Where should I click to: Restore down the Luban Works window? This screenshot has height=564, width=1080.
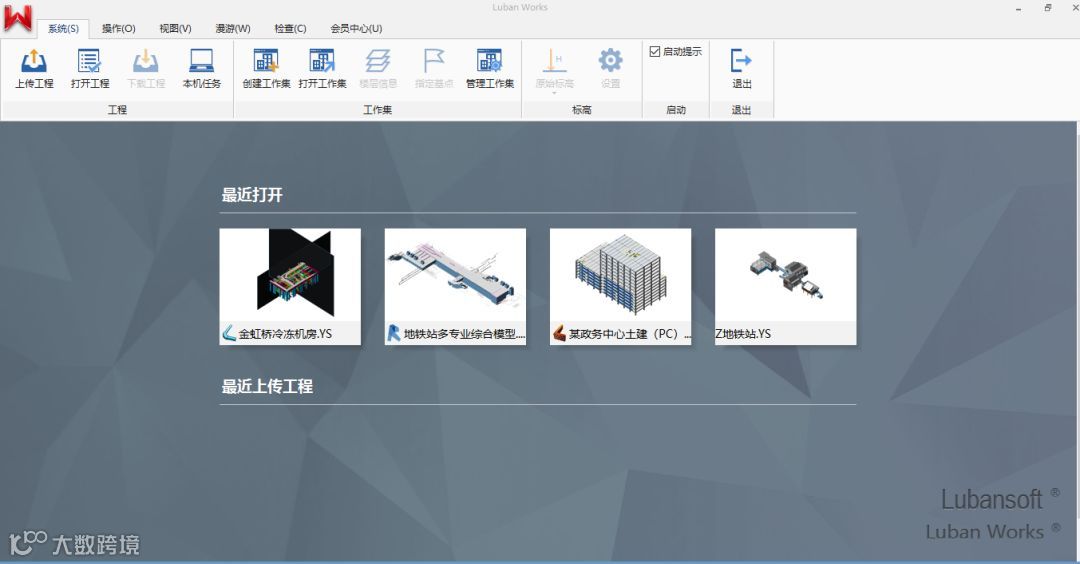pos(1048,8)
